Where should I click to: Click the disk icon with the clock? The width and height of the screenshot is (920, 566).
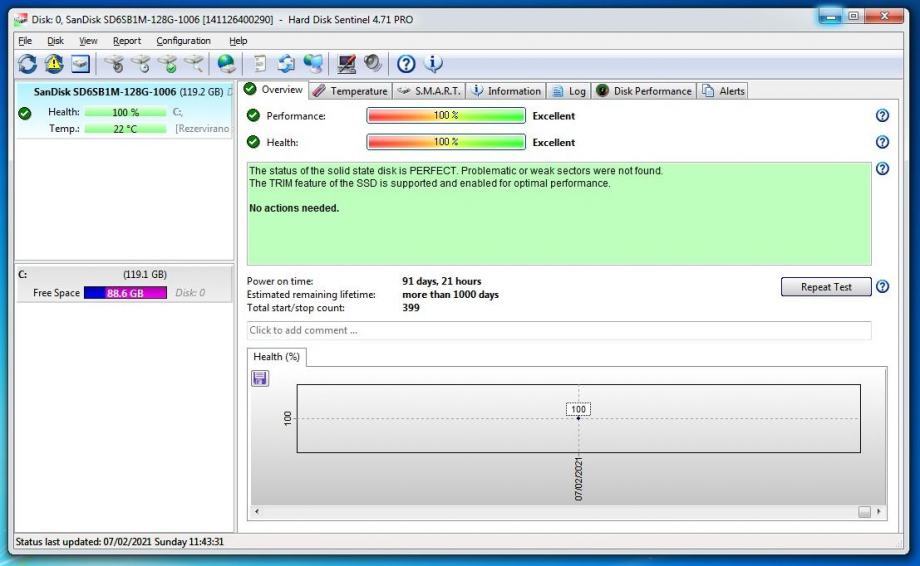click(x=141, y=63)
